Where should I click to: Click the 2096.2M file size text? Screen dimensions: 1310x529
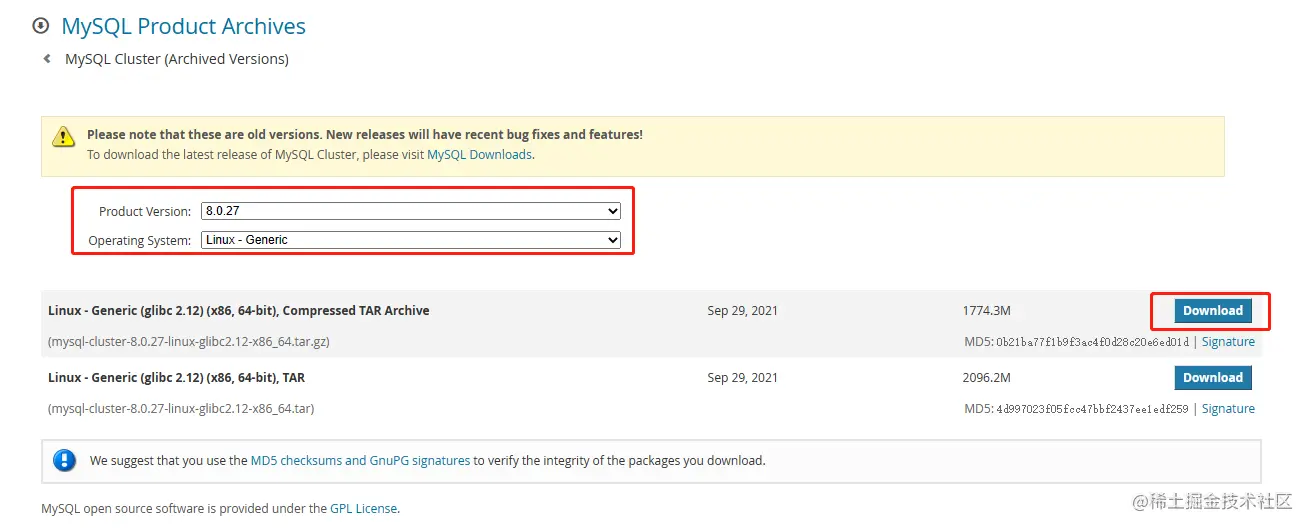tap(987, 378)
